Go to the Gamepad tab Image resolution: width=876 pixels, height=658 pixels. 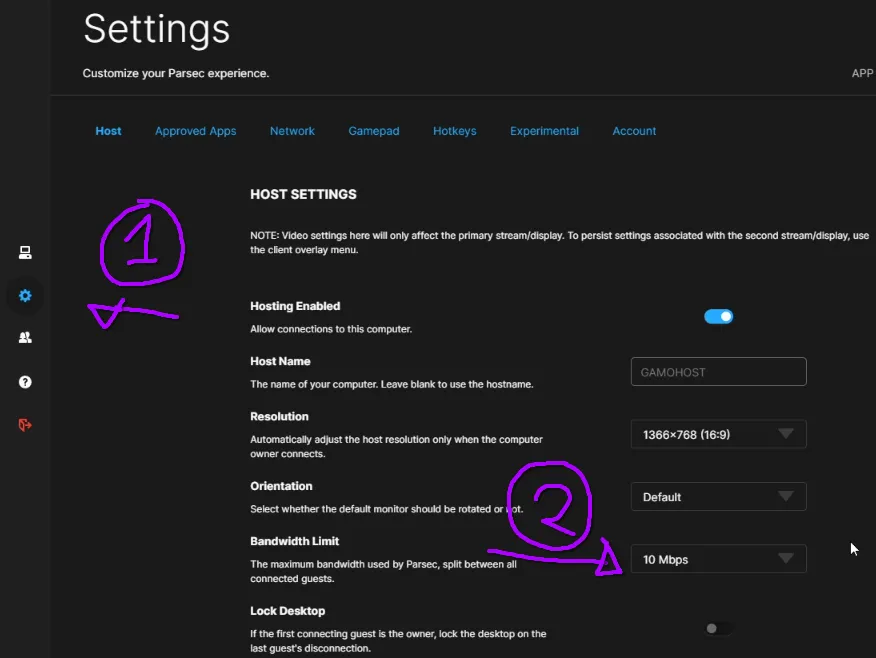(x=374, y=131)
